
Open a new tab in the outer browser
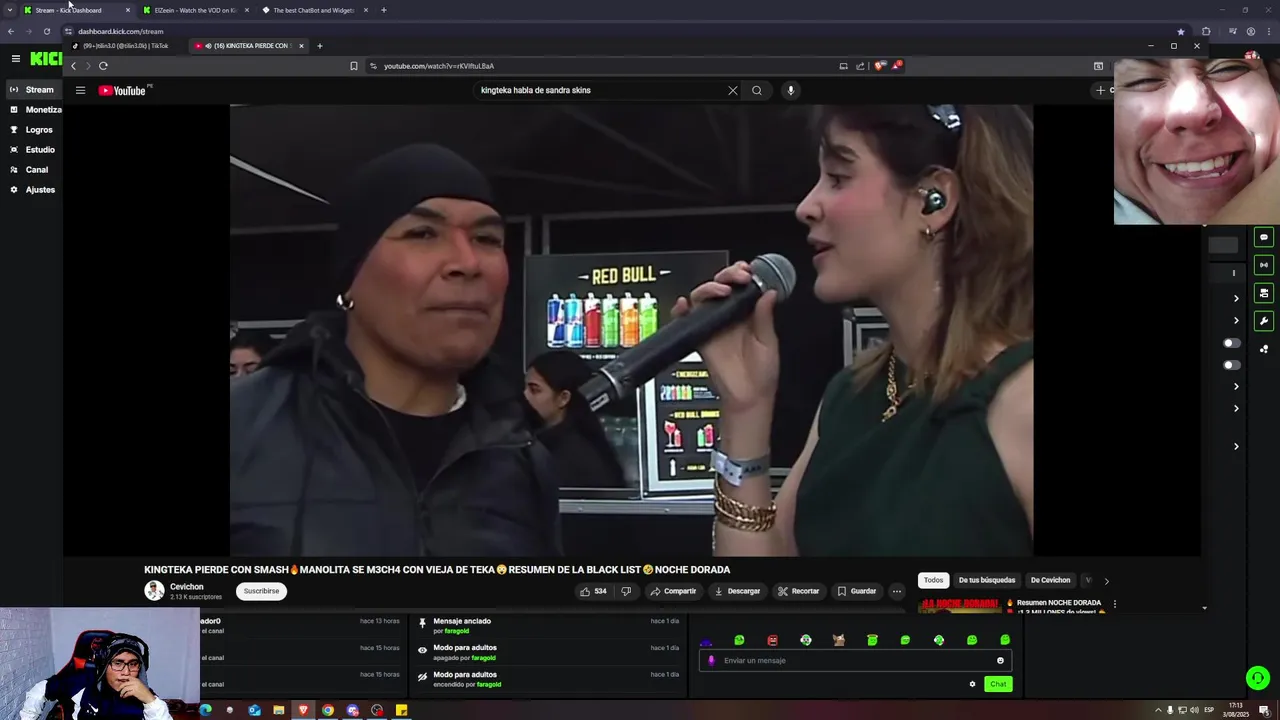tap(383, 10)
